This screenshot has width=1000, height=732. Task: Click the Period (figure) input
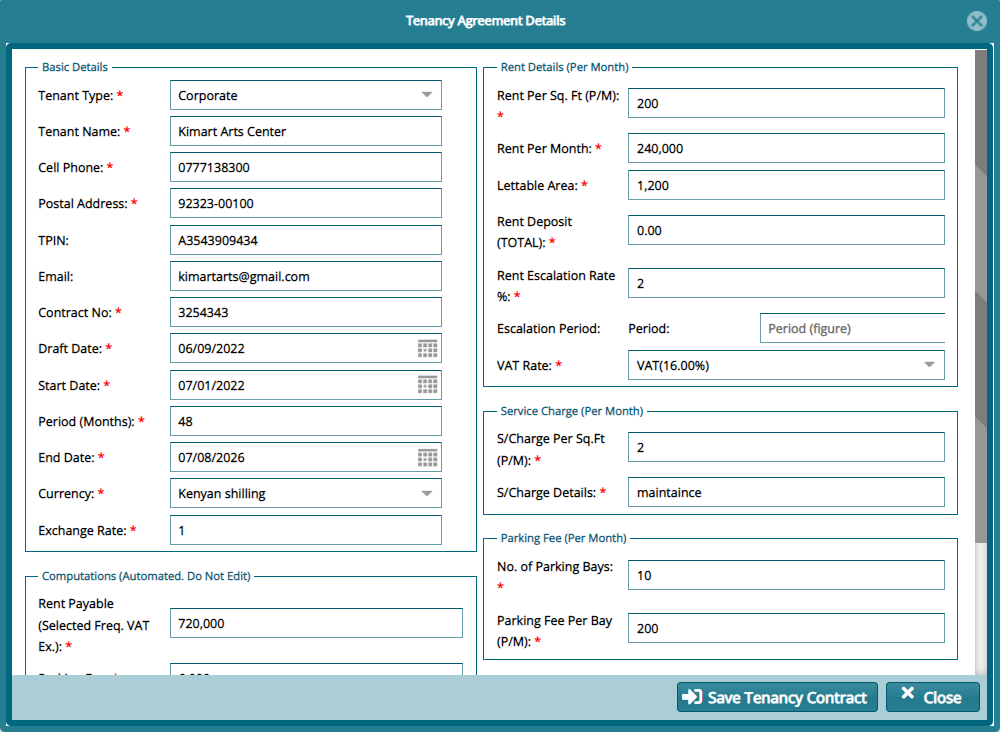pos(852,328)
